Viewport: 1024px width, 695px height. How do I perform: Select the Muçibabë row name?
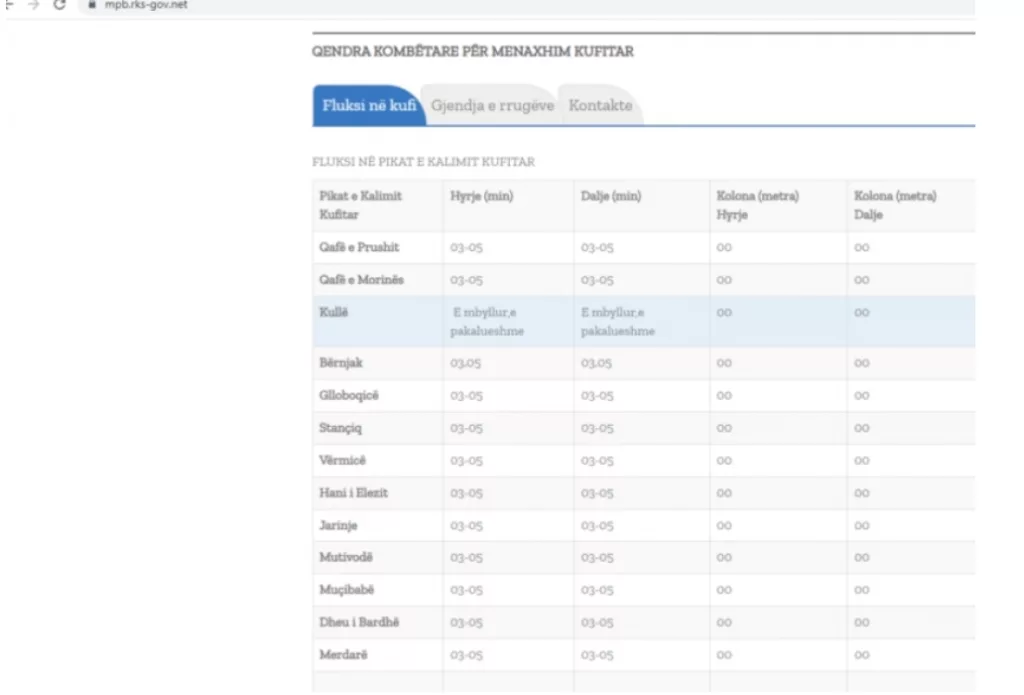point(346,590)
